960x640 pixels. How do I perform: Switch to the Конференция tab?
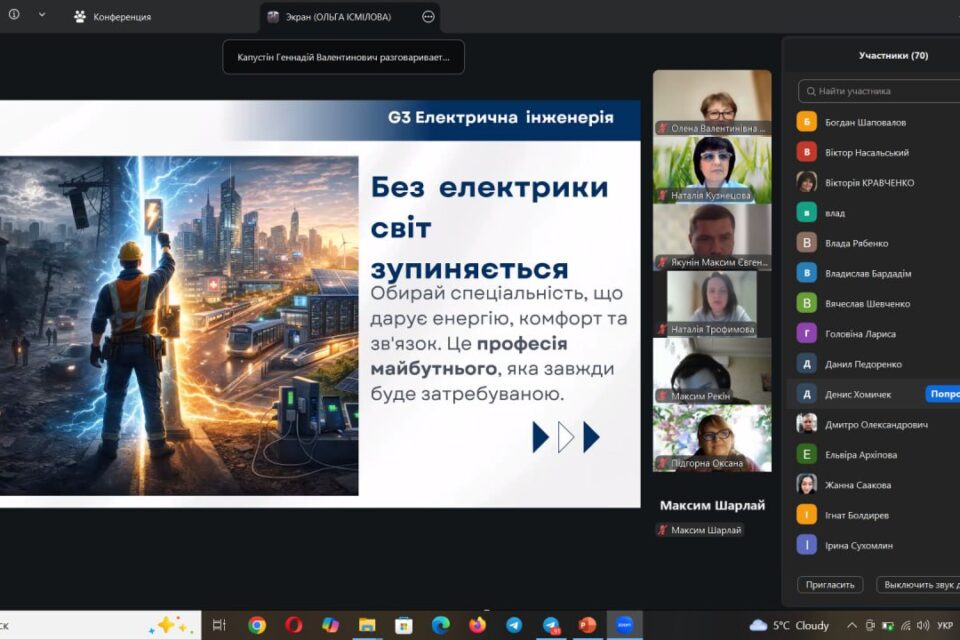tap(113, 17)
